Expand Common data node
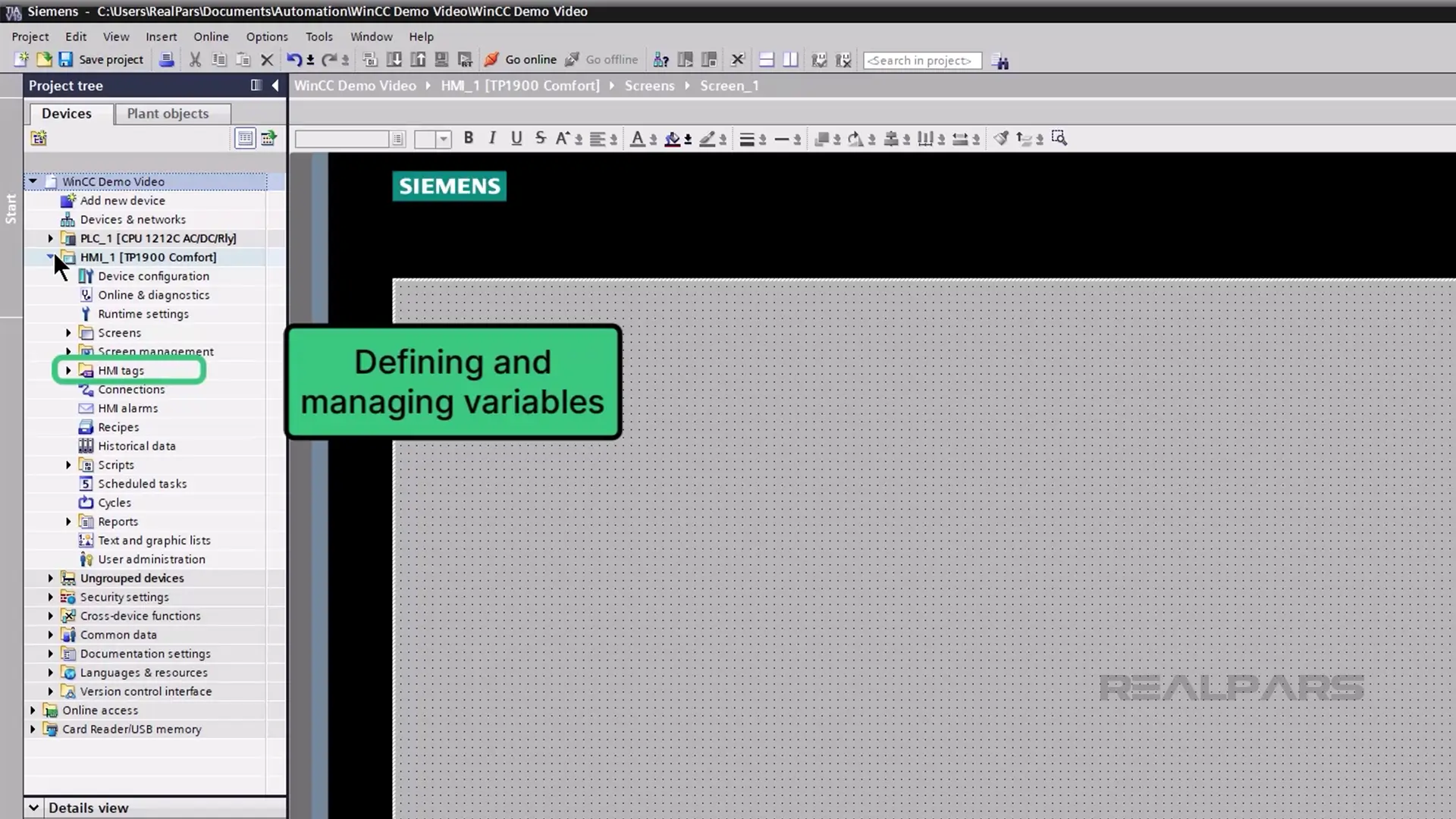This screenshot has width=1456, height=819. (x=51, y=635)
